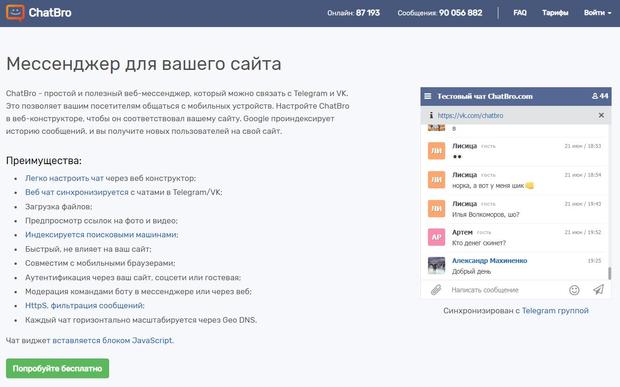Click the Онлайн: 87 193 counter
This screenshot has width=620, height=387.
pyautogui.click(x=353, y=13)
